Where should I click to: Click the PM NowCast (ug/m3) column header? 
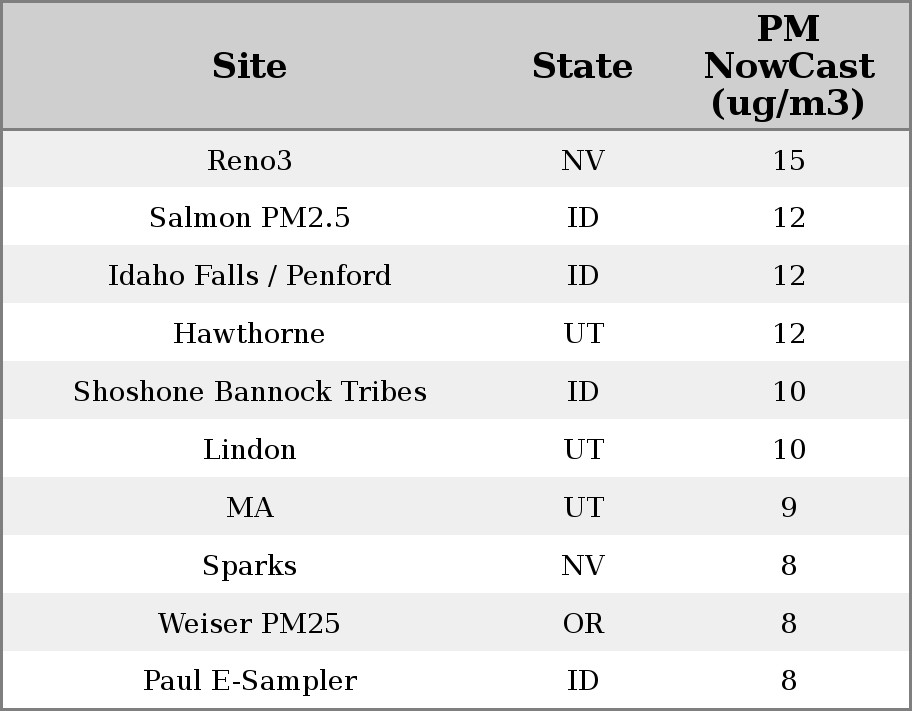click(788, 66)
